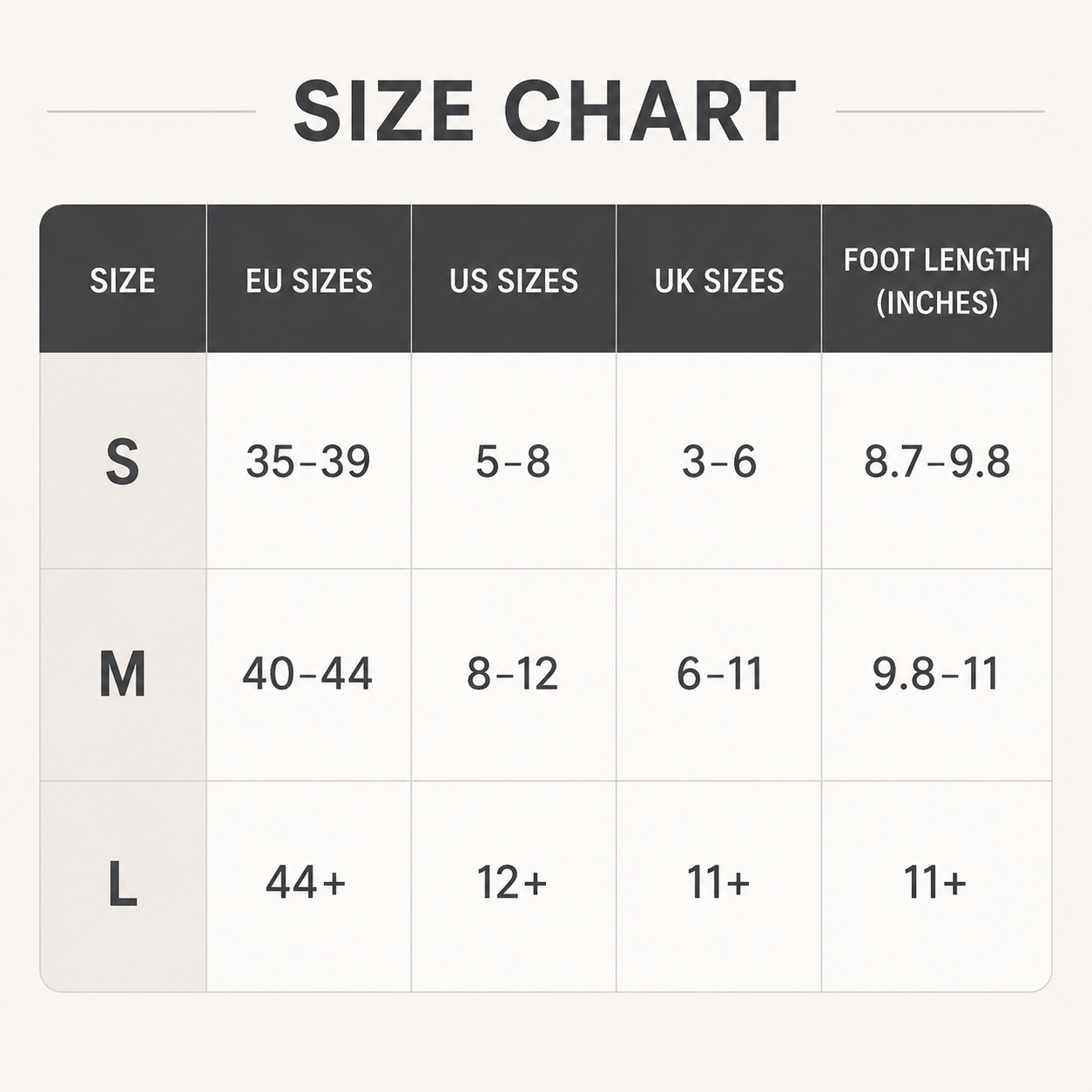Select the 35-39 EU size cell
1092x1092 pixels.
tap(308, 462)
